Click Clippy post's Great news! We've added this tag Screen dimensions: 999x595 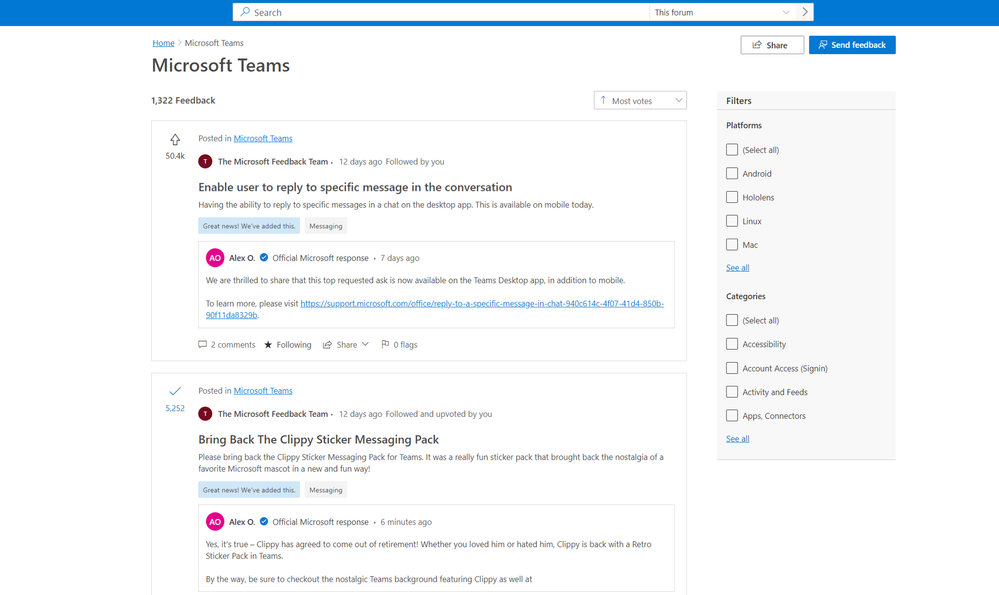pyautogui.click(x=249, y=490)
